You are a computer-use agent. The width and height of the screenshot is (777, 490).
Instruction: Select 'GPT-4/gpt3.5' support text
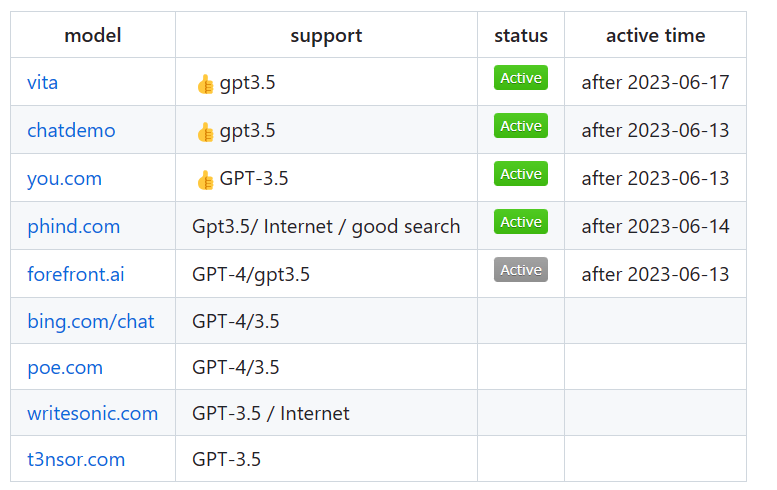tap(251, 274)
